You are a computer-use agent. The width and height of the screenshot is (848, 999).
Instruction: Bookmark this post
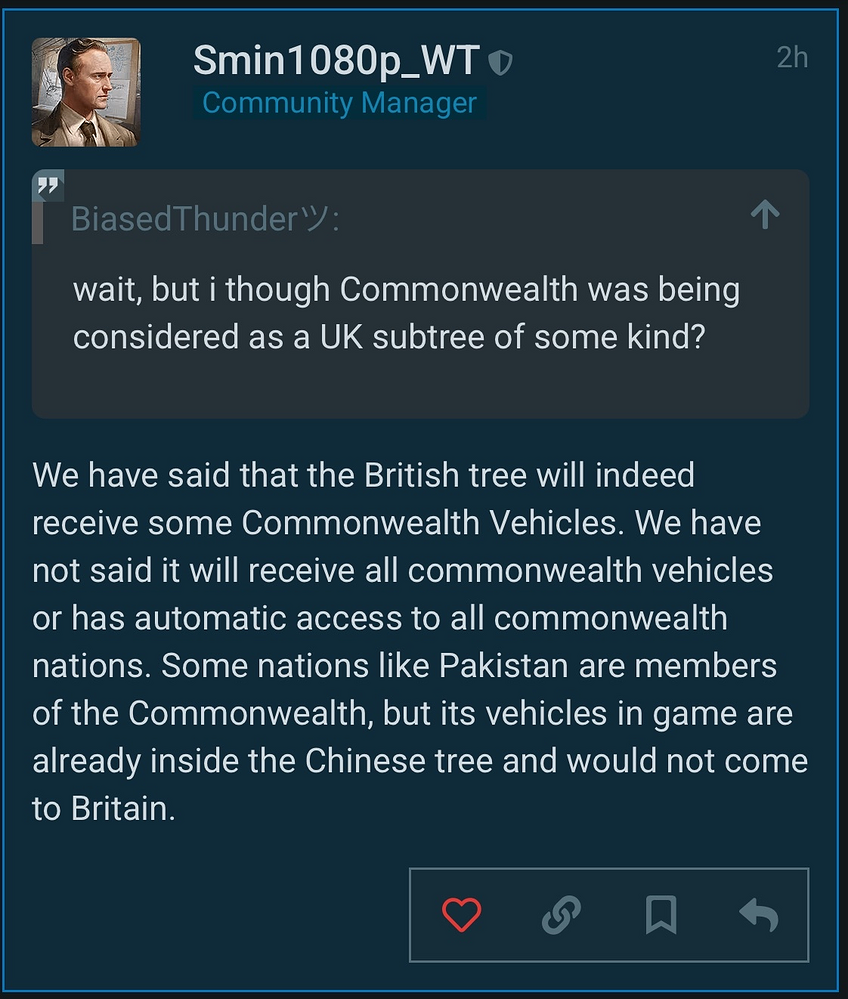click(661, 914)
